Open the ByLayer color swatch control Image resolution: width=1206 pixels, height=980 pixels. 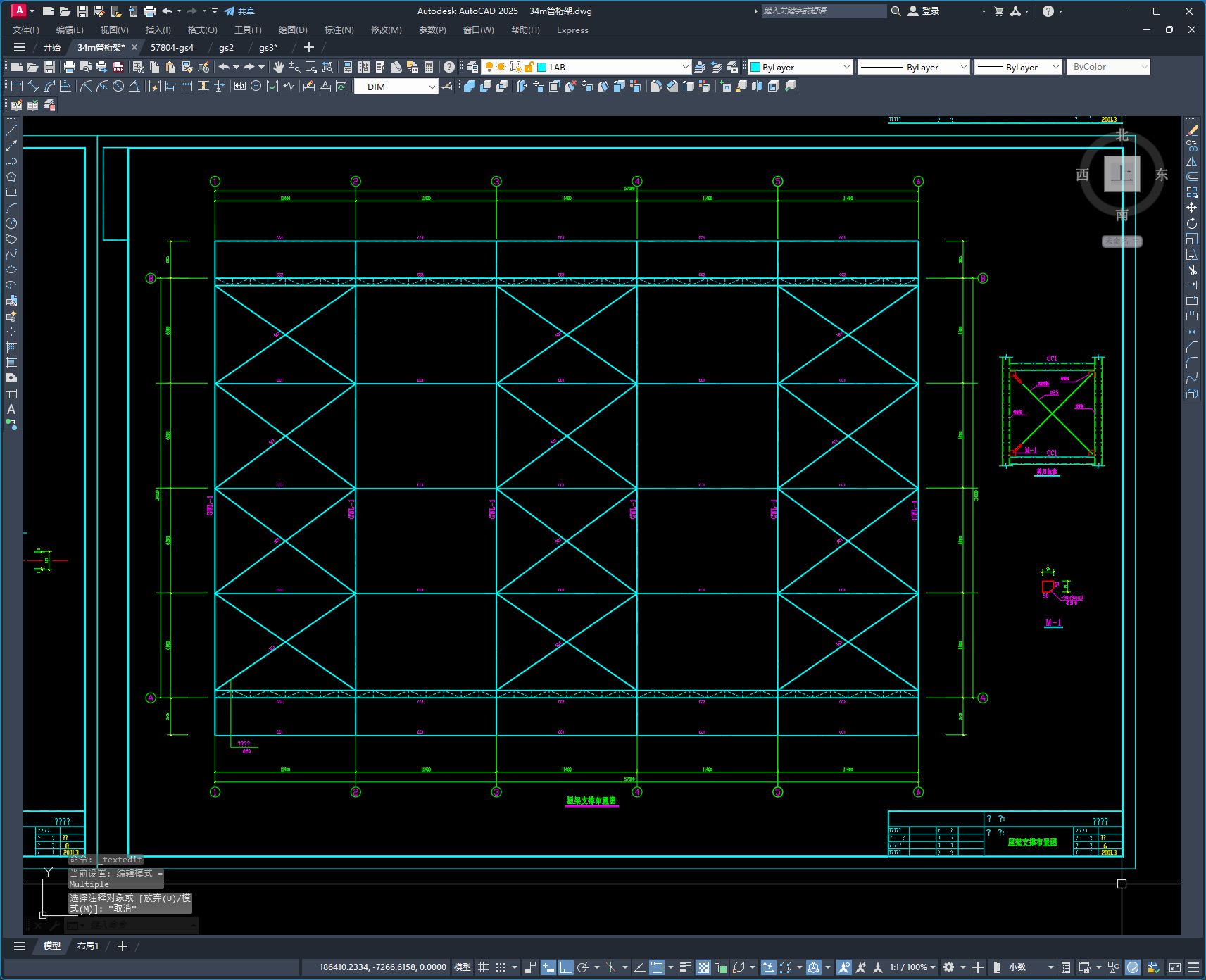(800, 67)
